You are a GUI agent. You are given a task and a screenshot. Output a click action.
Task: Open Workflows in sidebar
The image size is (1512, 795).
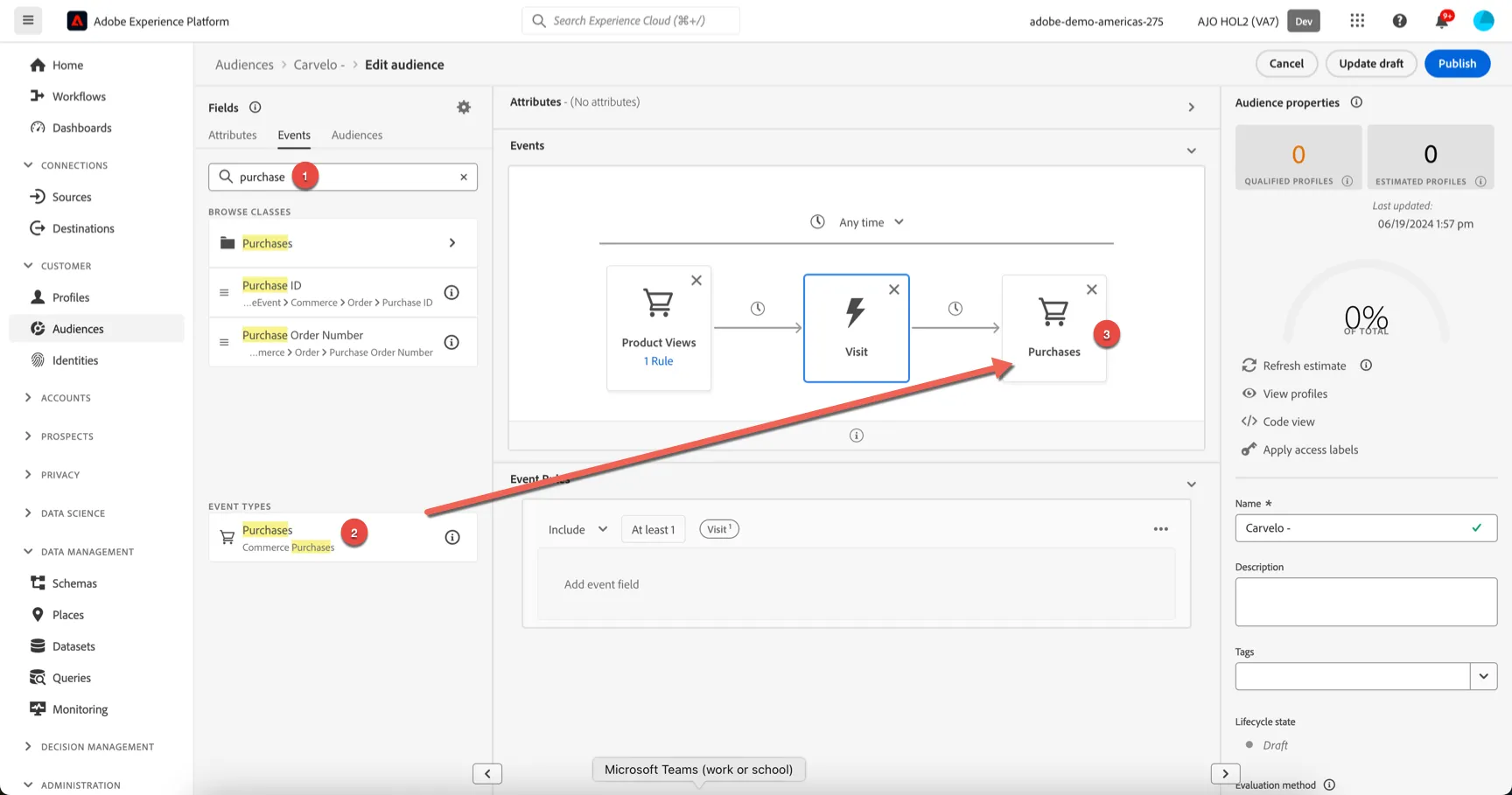pos(79,97)
